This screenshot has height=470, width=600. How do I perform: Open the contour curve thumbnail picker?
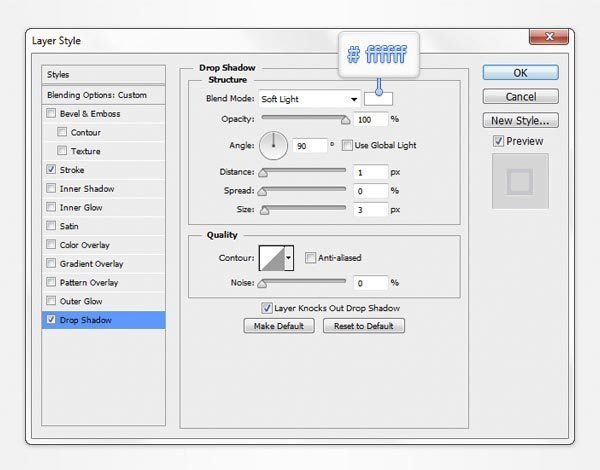pyautogui.click(x=272, y=258)
